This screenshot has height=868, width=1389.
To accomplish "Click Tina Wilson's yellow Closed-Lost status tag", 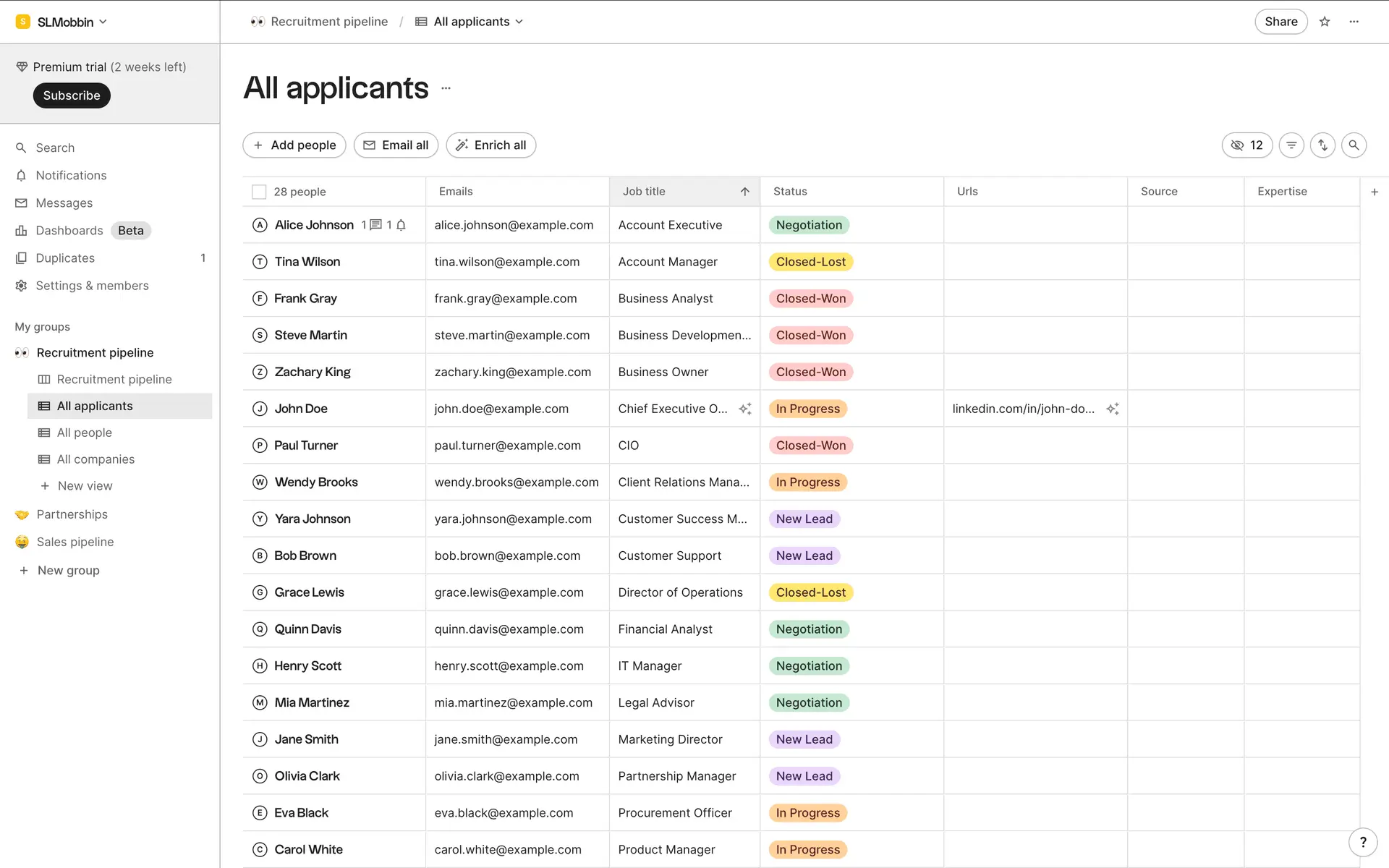I will click(x=810, y=262).
